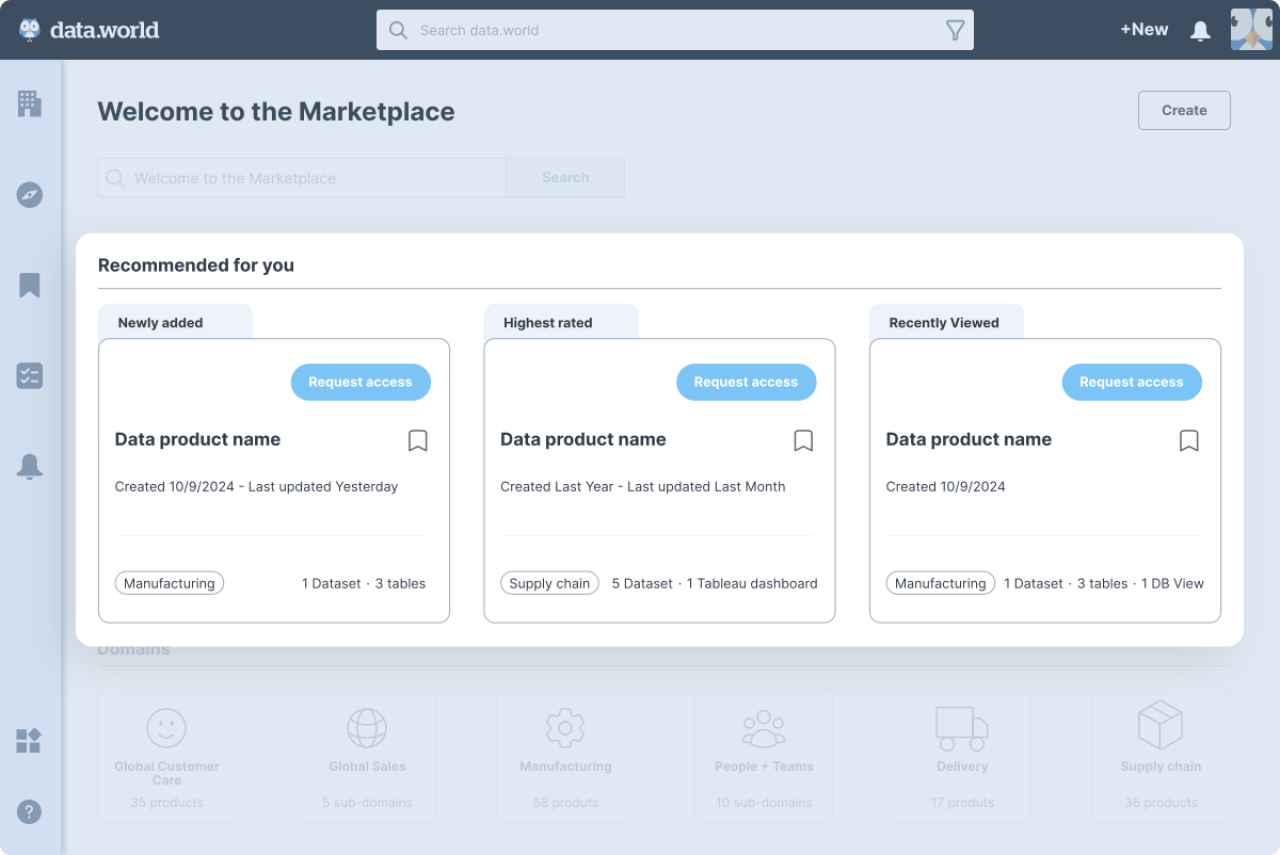Open the user avatar profile menu

(1251, 30)
